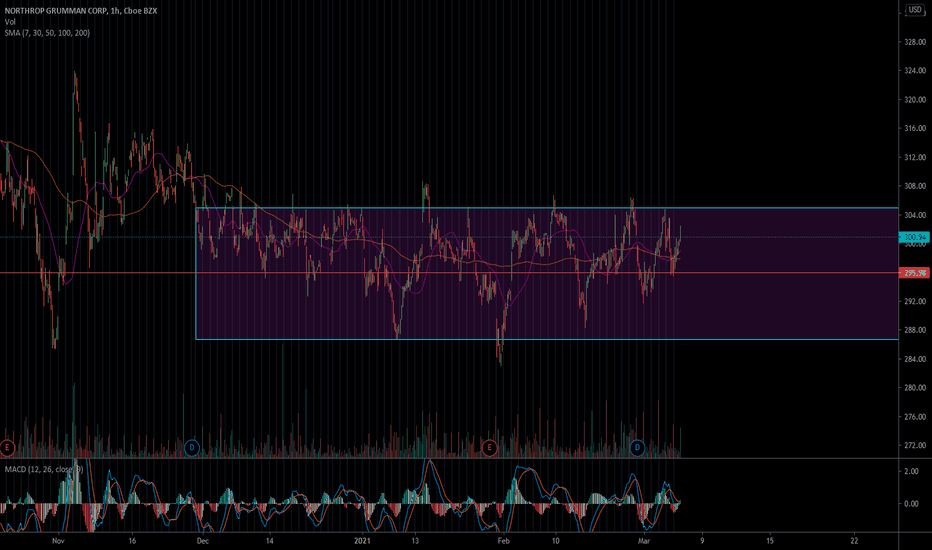The image size is (932, 550).
Task: Click the 2021 label on time axis
Action: click(x=362, y=540)
